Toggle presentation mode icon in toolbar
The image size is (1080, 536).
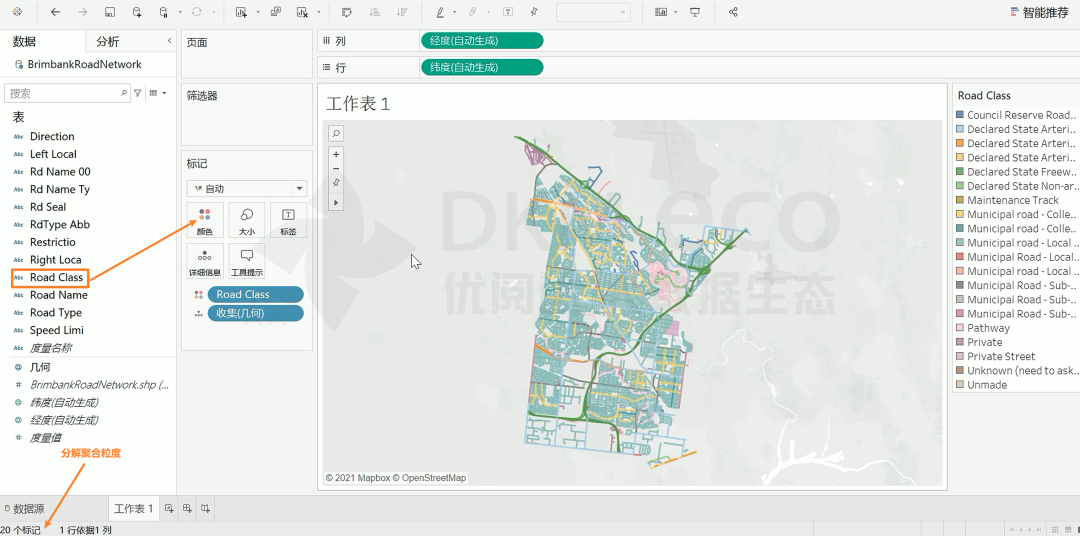(695, 12)
